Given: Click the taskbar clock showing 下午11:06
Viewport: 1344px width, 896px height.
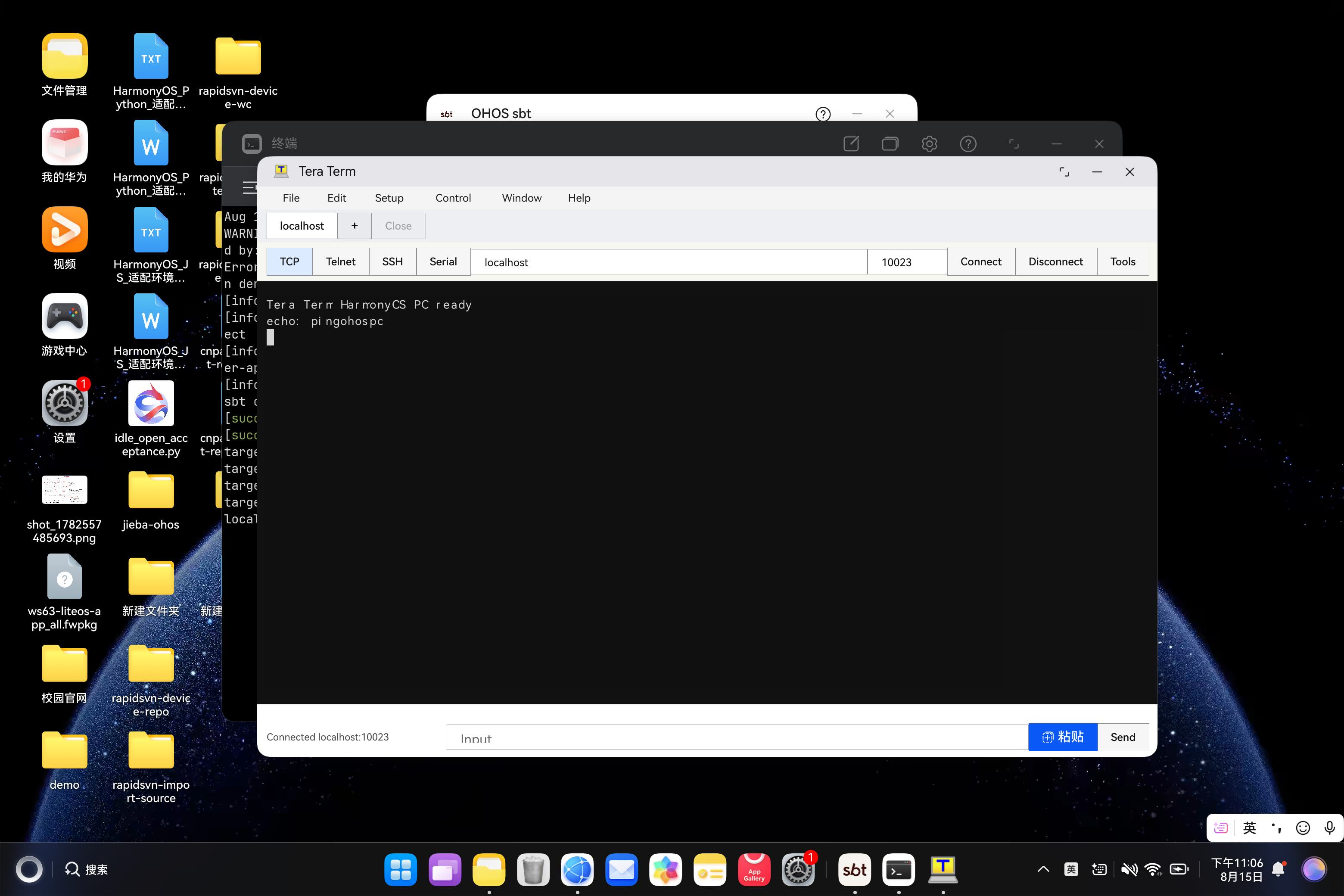Looking at the screenshot, I should tap(1237, 870).
